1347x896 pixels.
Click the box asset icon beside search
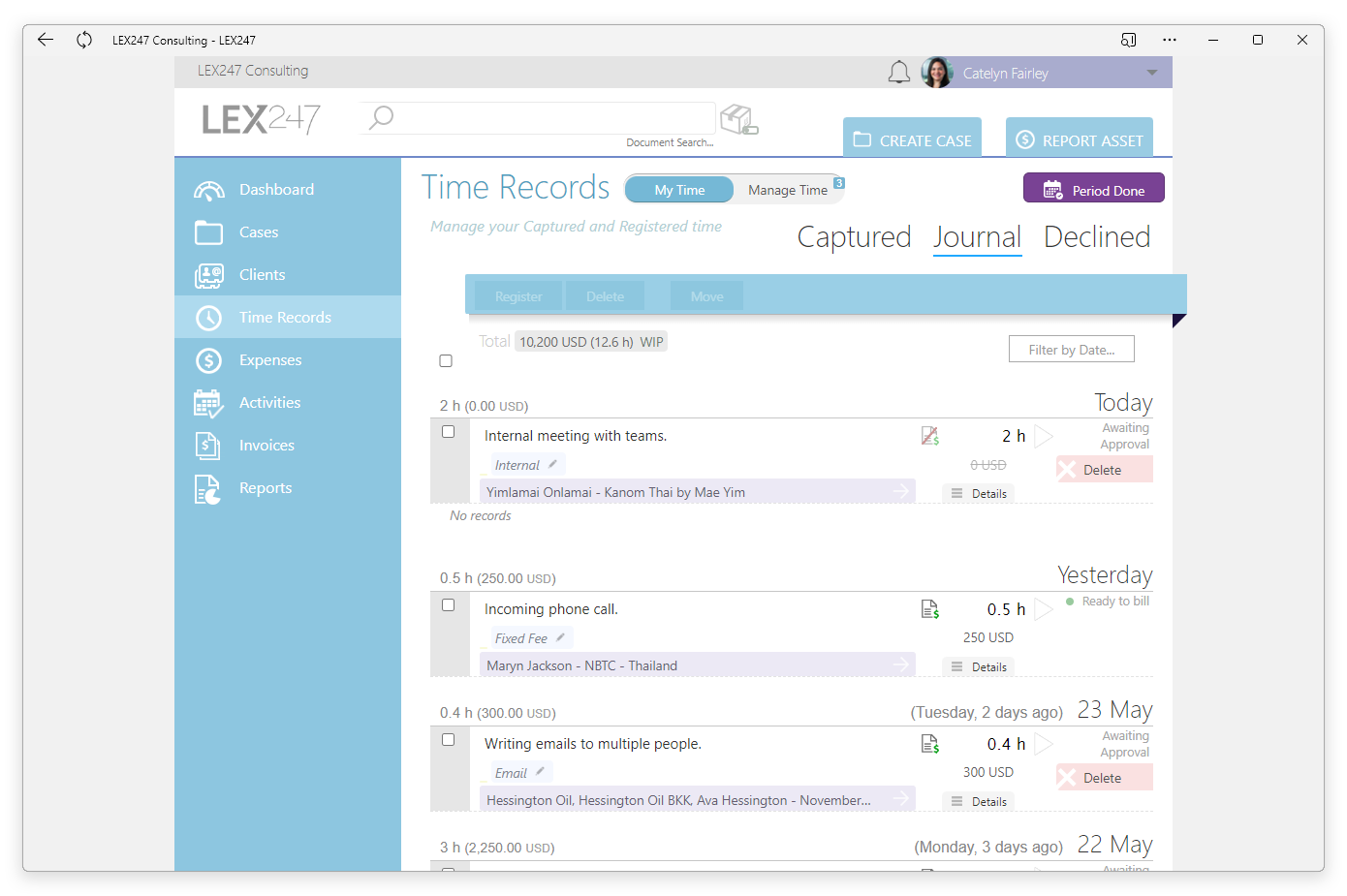click(739, 119)
